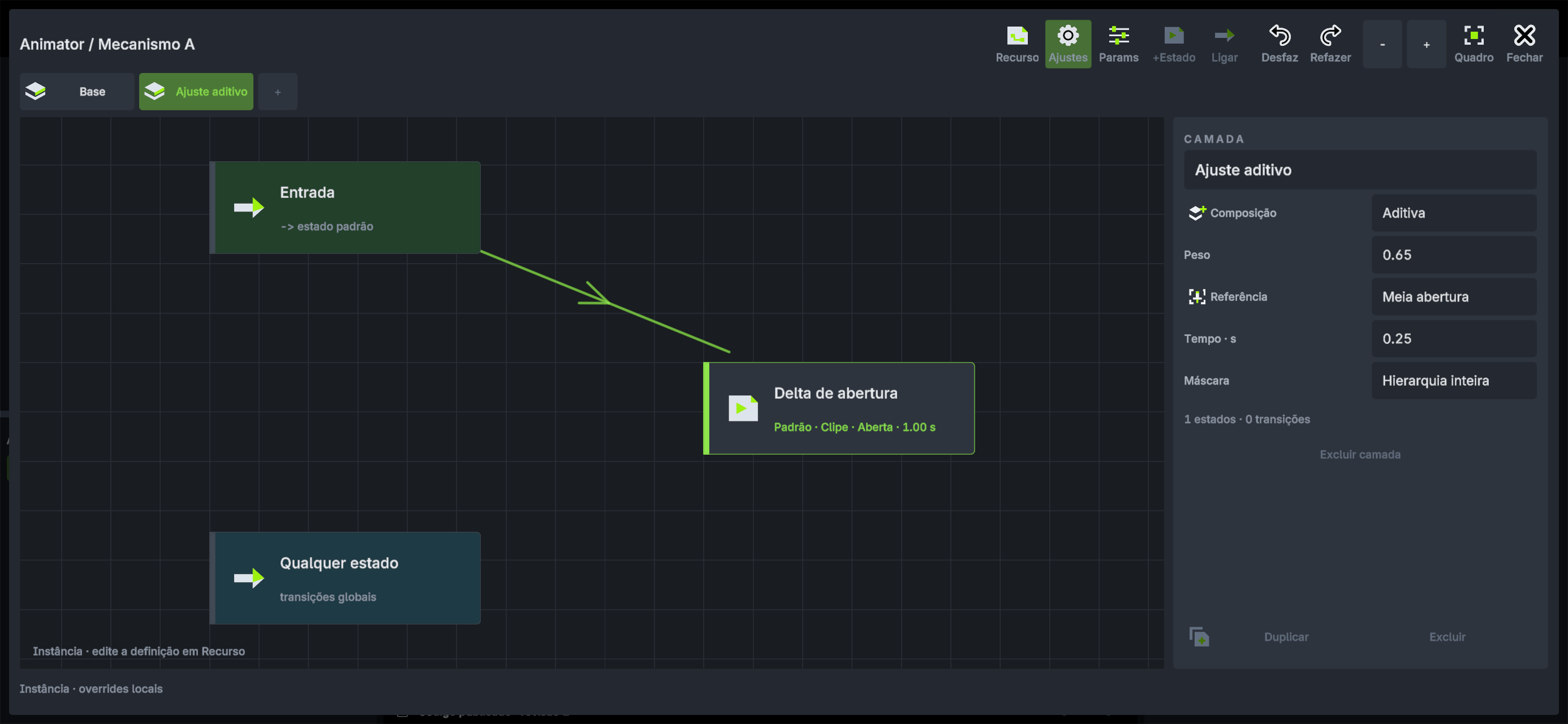Image resolution: width=1568 pixels, height=724 pixels.
Task: Click 'Instância · overrides locais' status text
Action: (x=91, y=689)
